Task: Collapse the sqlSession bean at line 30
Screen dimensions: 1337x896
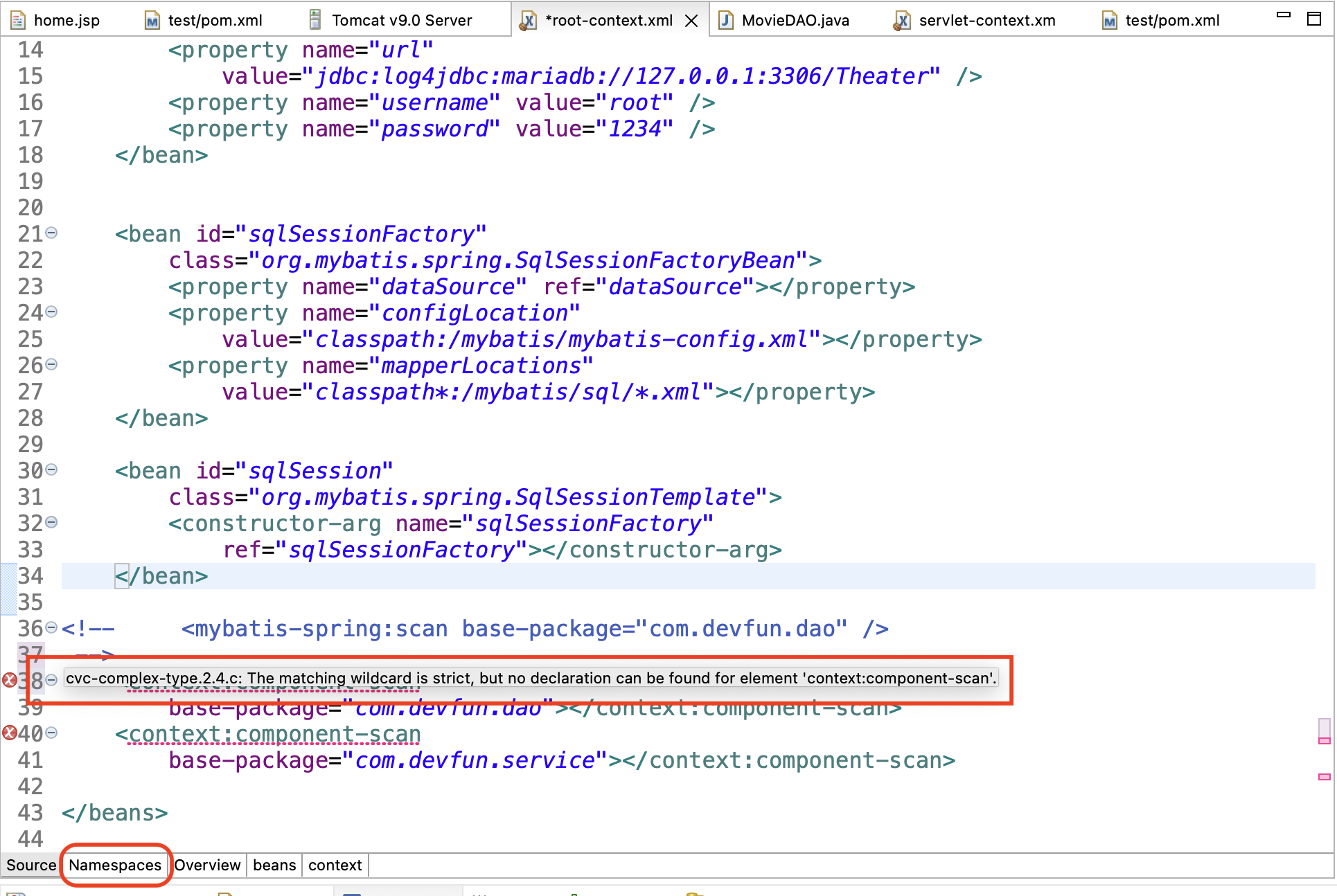Action: (x=51, y=470)
